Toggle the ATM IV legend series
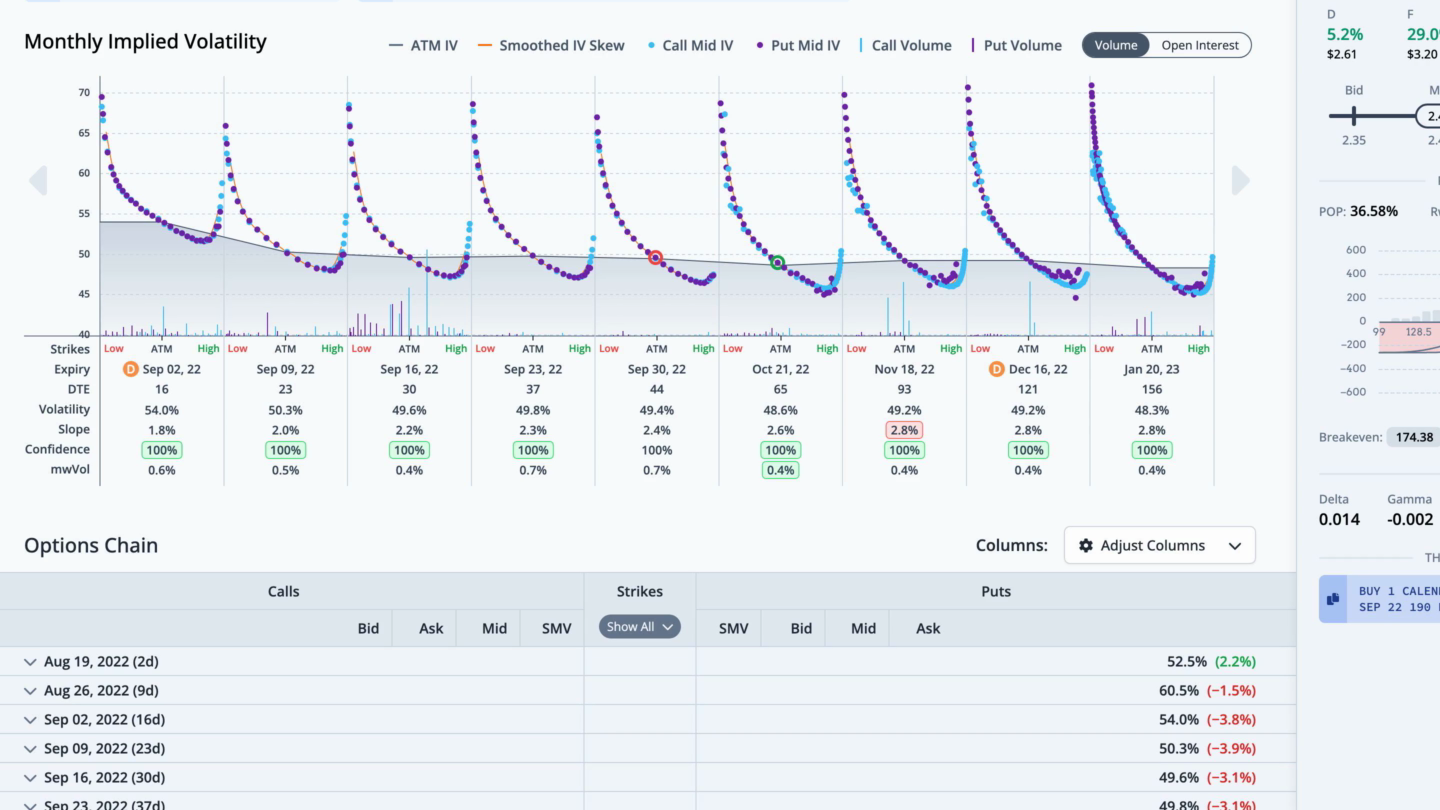Screen dimensions: 1440x810 pos(423,45)
